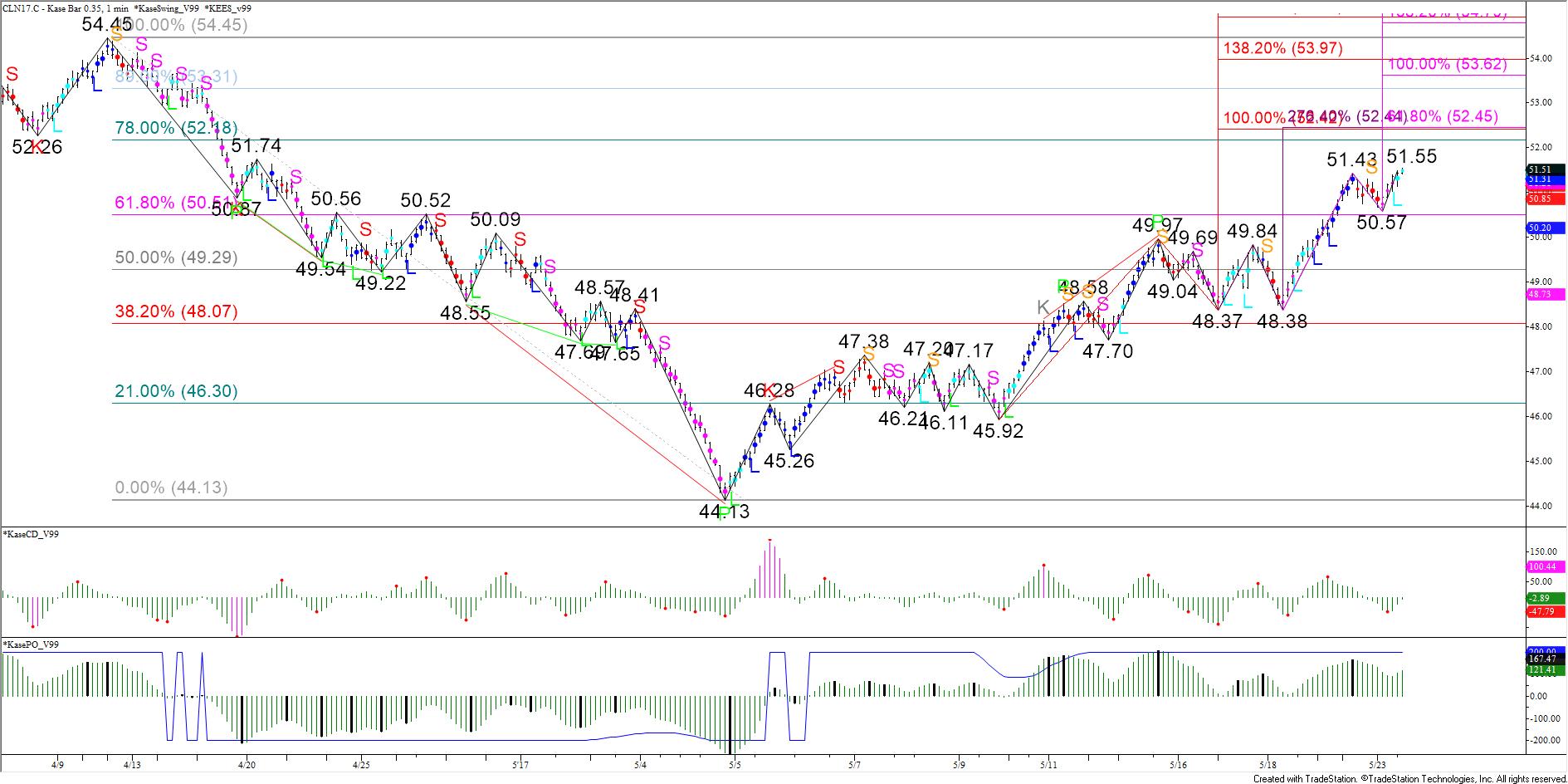Viewport: 1568px width, 784px height.
Task: Select the KaseSwing_V99 study name in header
Action: pos(170,8)
